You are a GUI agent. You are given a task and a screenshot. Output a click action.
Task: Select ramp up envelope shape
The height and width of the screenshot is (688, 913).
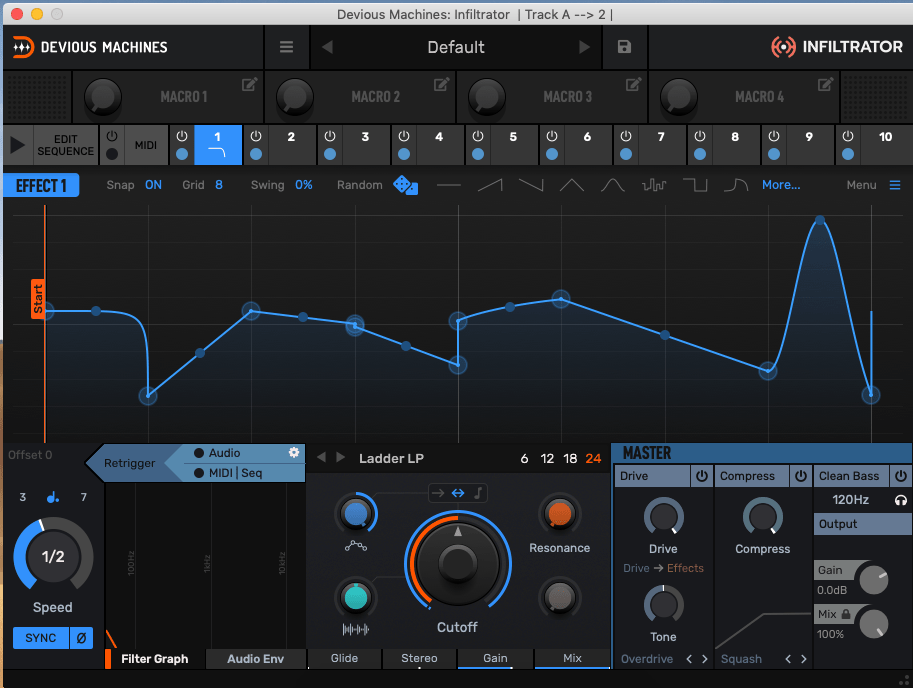point(490,186)
